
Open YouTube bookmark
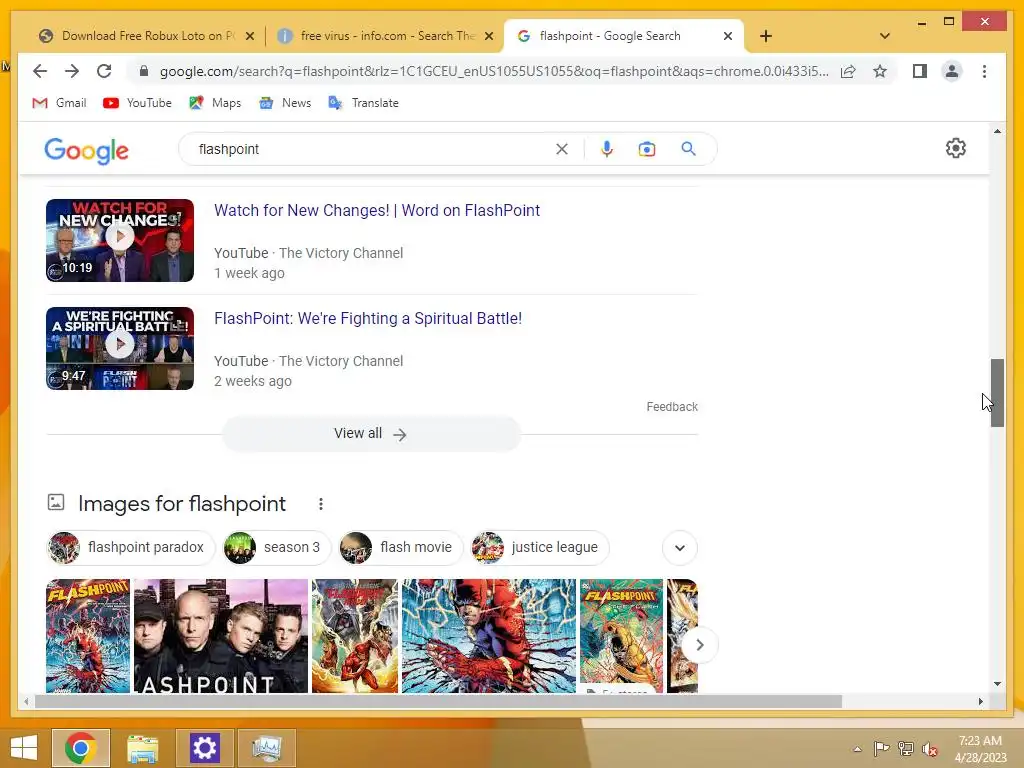coord(137,103)
